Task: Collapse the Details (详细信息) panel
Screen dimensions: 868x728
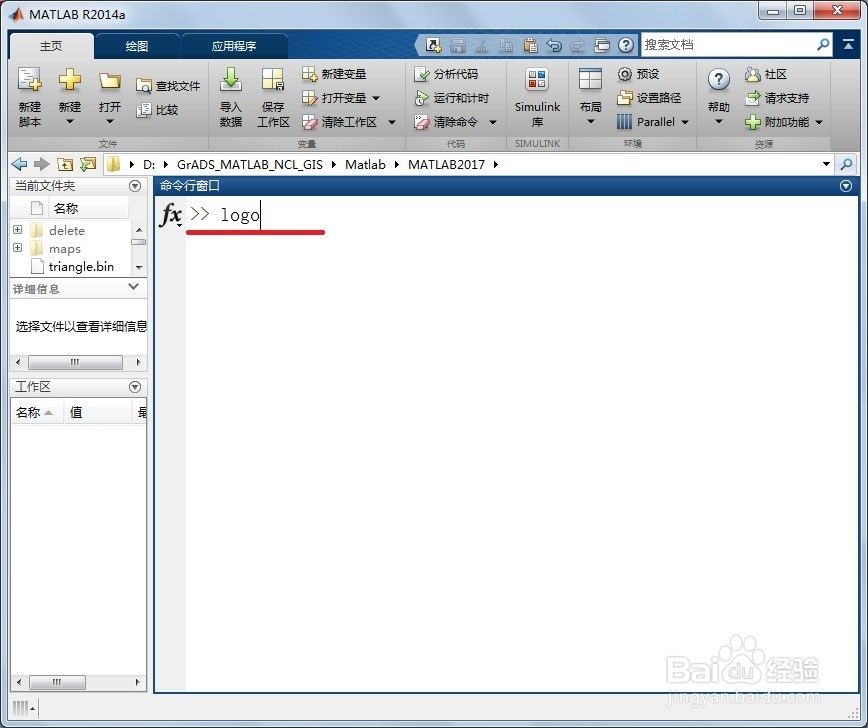Action: click(133, 287)
